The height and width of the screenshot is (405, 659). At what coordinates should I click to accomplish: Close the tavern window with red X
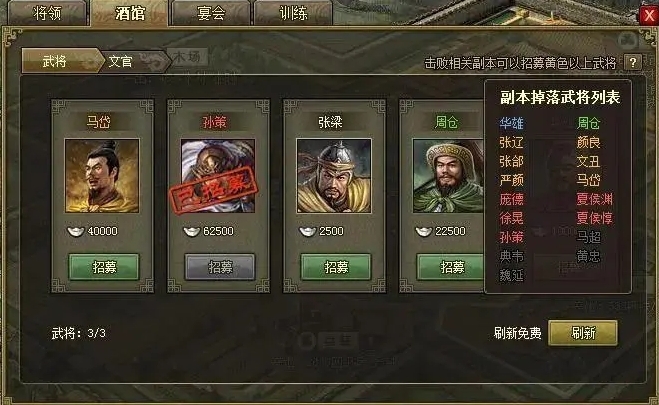coord(649,16)
